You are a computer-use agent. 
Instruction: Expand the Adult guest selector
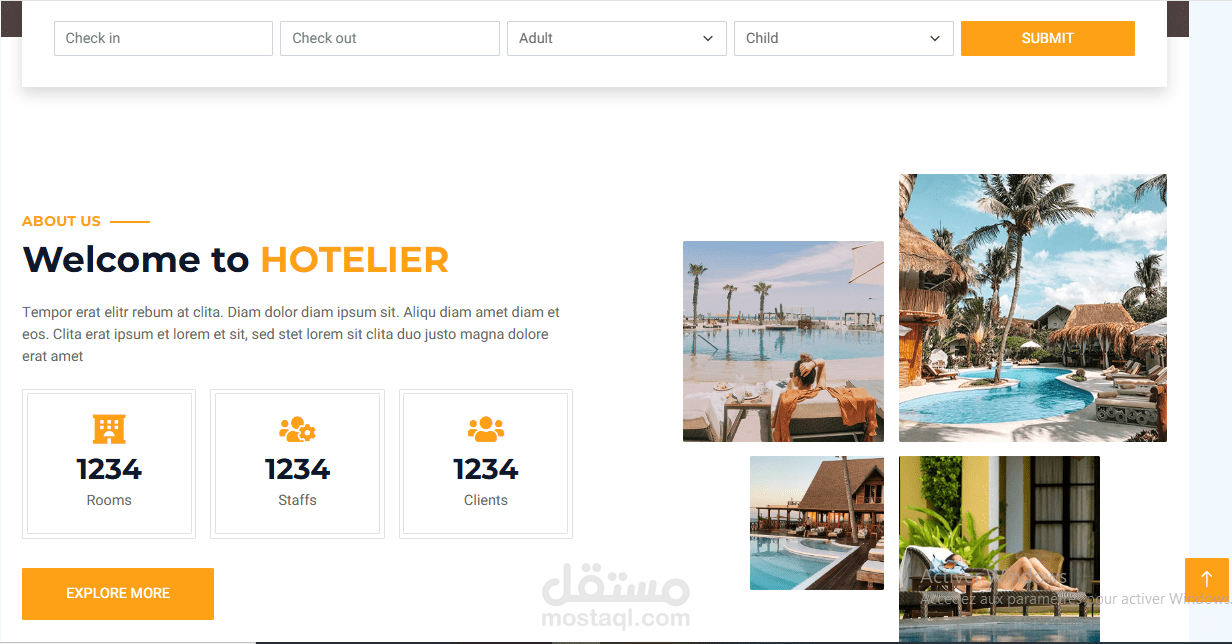[617, 38]
